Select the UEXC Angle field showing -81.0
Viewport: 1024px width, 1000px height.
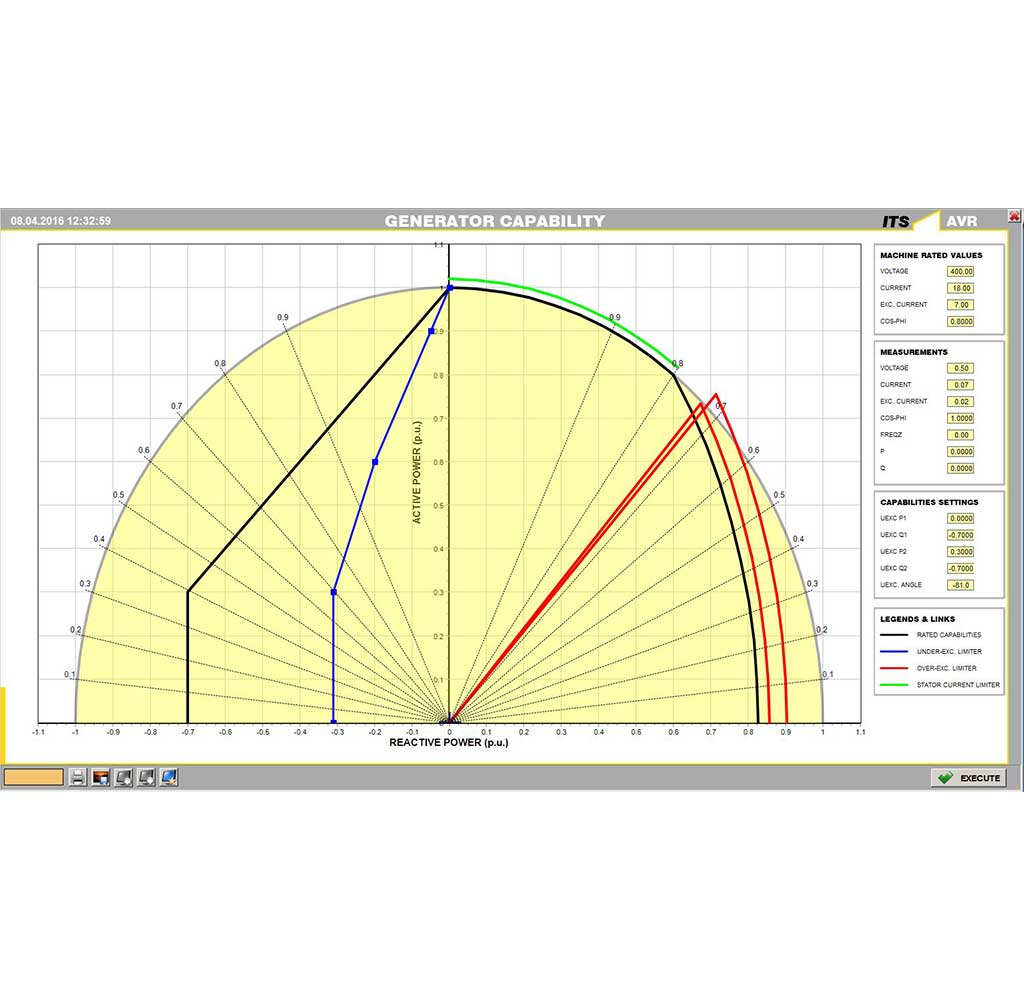[x=960, y=585]
